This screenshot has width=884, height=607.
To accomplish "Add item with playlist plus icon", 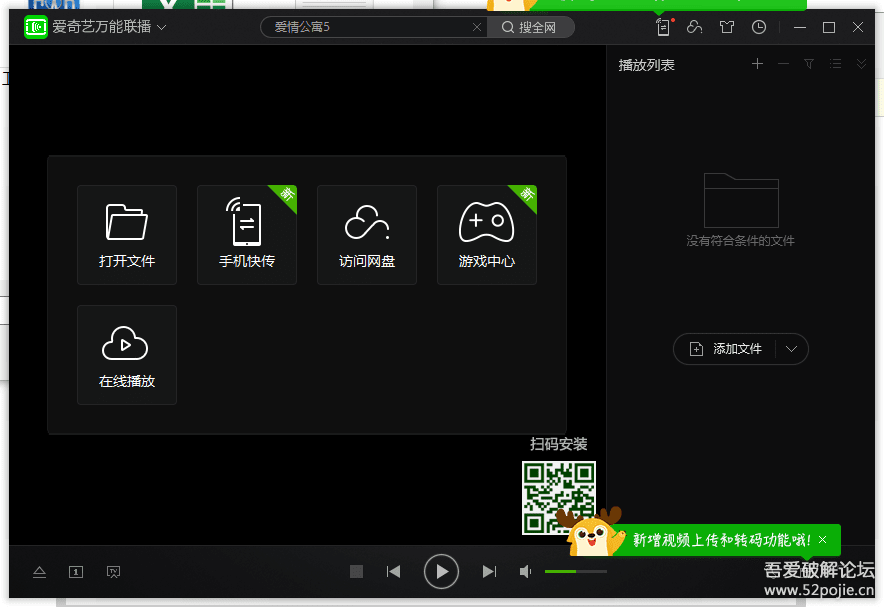I will pyautogui.click(x=757, y=64).
